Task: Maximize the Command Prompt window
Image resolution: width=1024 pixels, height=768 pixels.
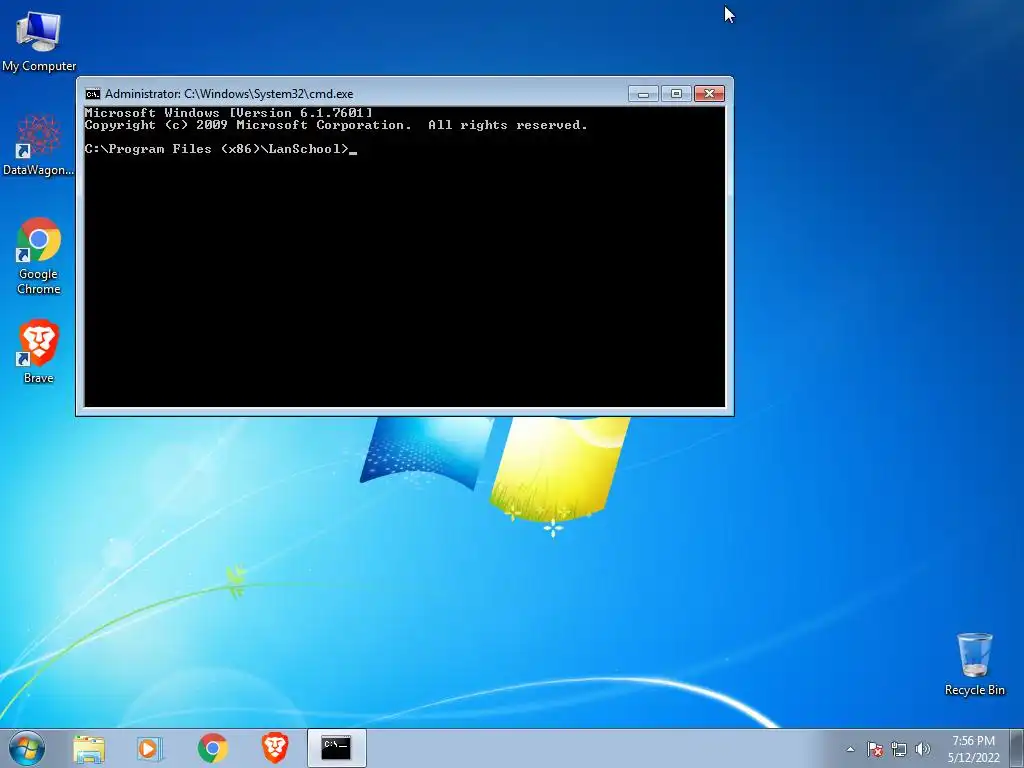Action: click(677, 94)
